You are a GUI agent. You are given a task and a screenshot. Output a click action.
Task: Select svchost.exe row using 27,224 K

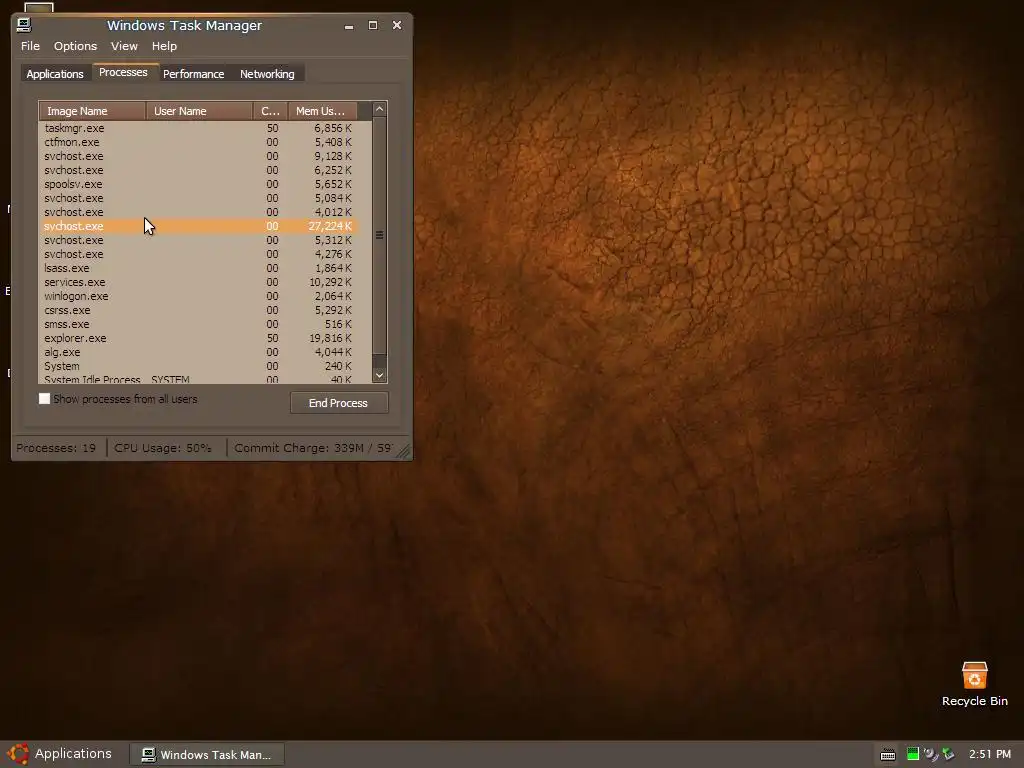click(198, 226)
